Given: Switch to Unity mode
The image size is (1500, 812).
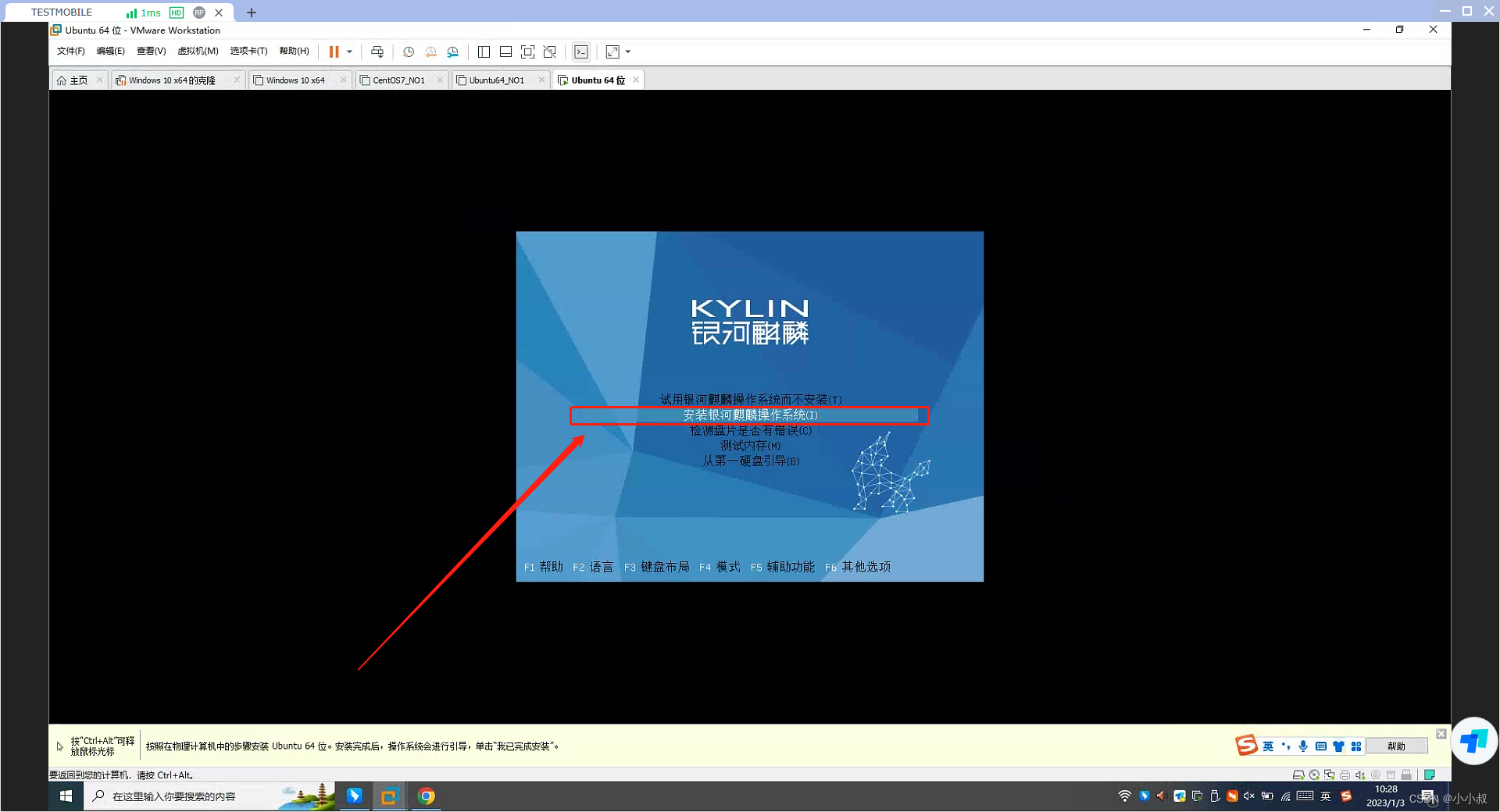Looking at the screenshot, I should tap(550, 52).
